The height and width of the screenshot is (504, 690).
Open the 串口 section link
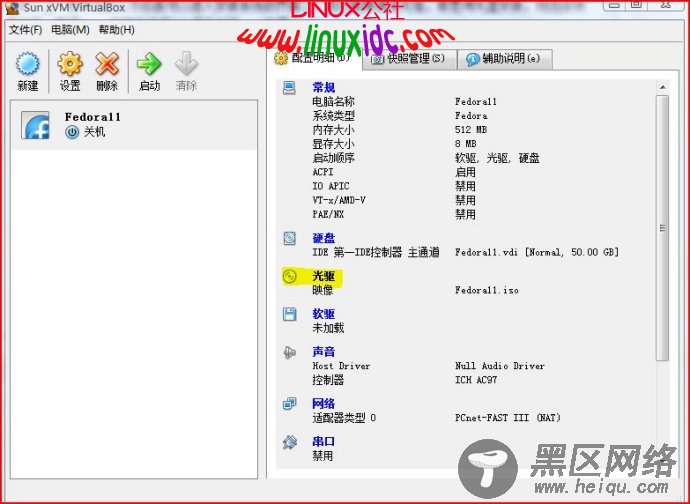pyautogui.click(x=323, y=441)
